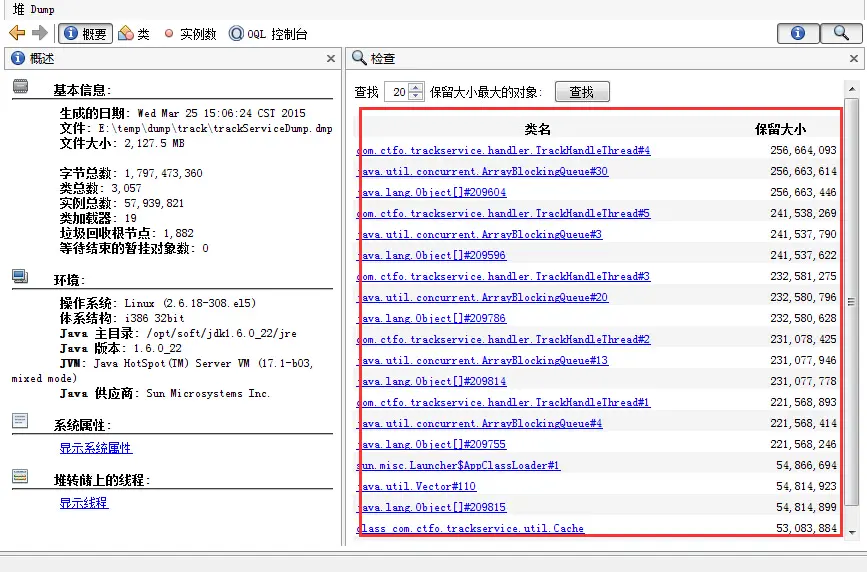Screen dimensions: 867x572
Task: Select the 概要 summary toolbar button
Action: coord(85,34)
